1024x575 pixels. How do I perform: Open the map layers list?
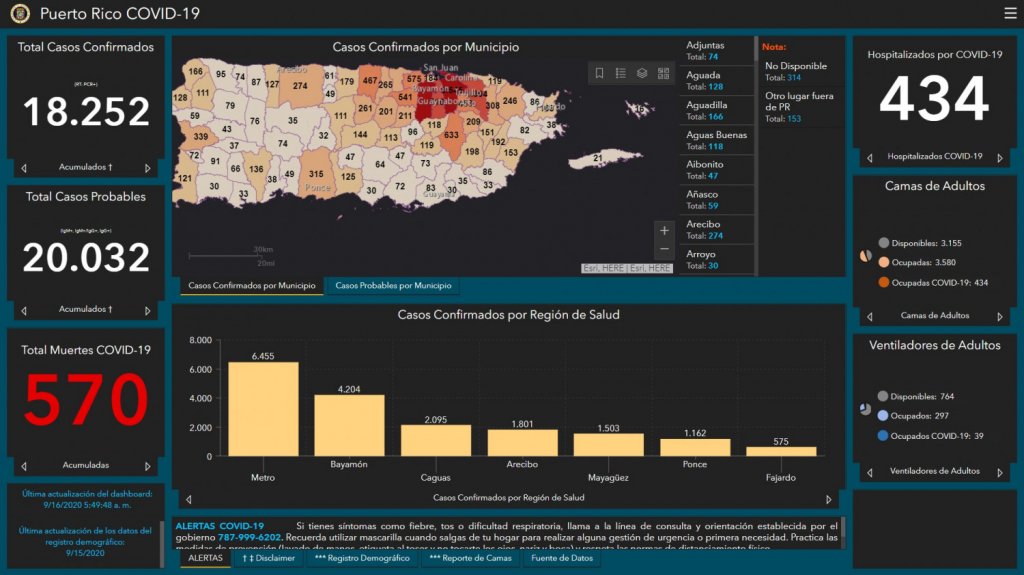point(641,73)
